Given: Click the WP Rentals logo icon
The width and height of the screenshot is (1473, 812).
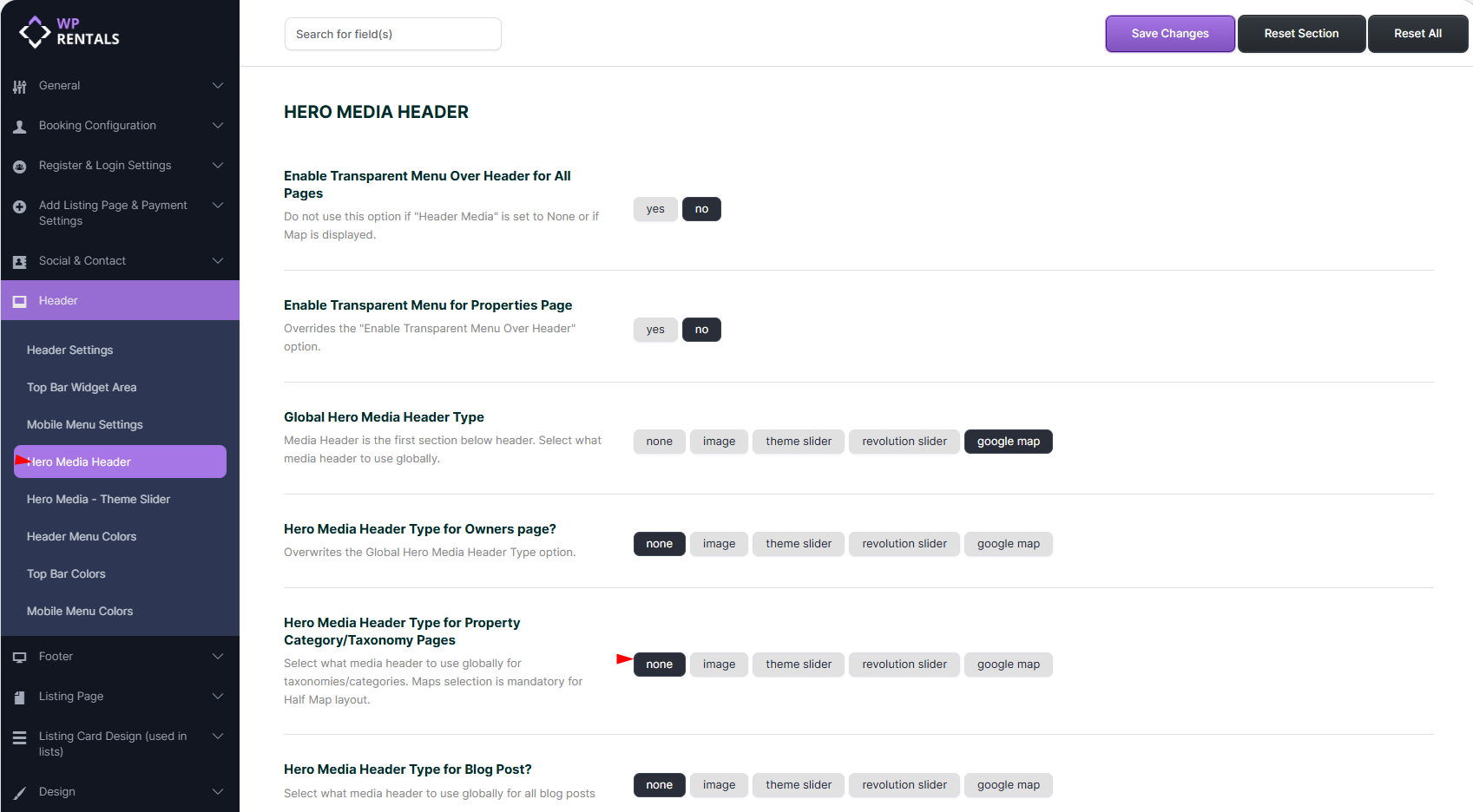Looking at the screenshot, I should click(35, 32).
